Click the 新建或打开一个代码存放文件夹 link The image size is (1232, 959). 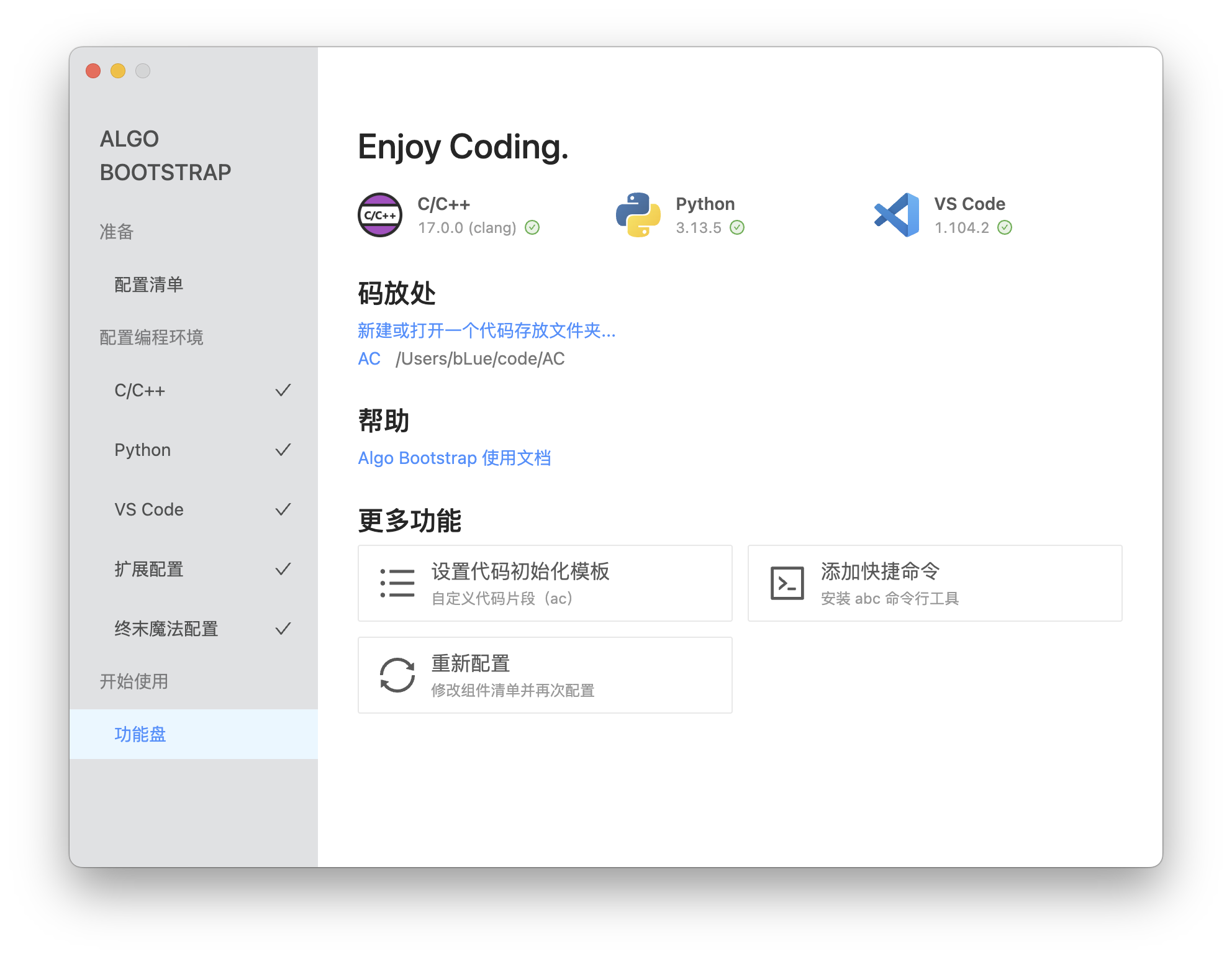pyautogui.click(x=486, y=330)
